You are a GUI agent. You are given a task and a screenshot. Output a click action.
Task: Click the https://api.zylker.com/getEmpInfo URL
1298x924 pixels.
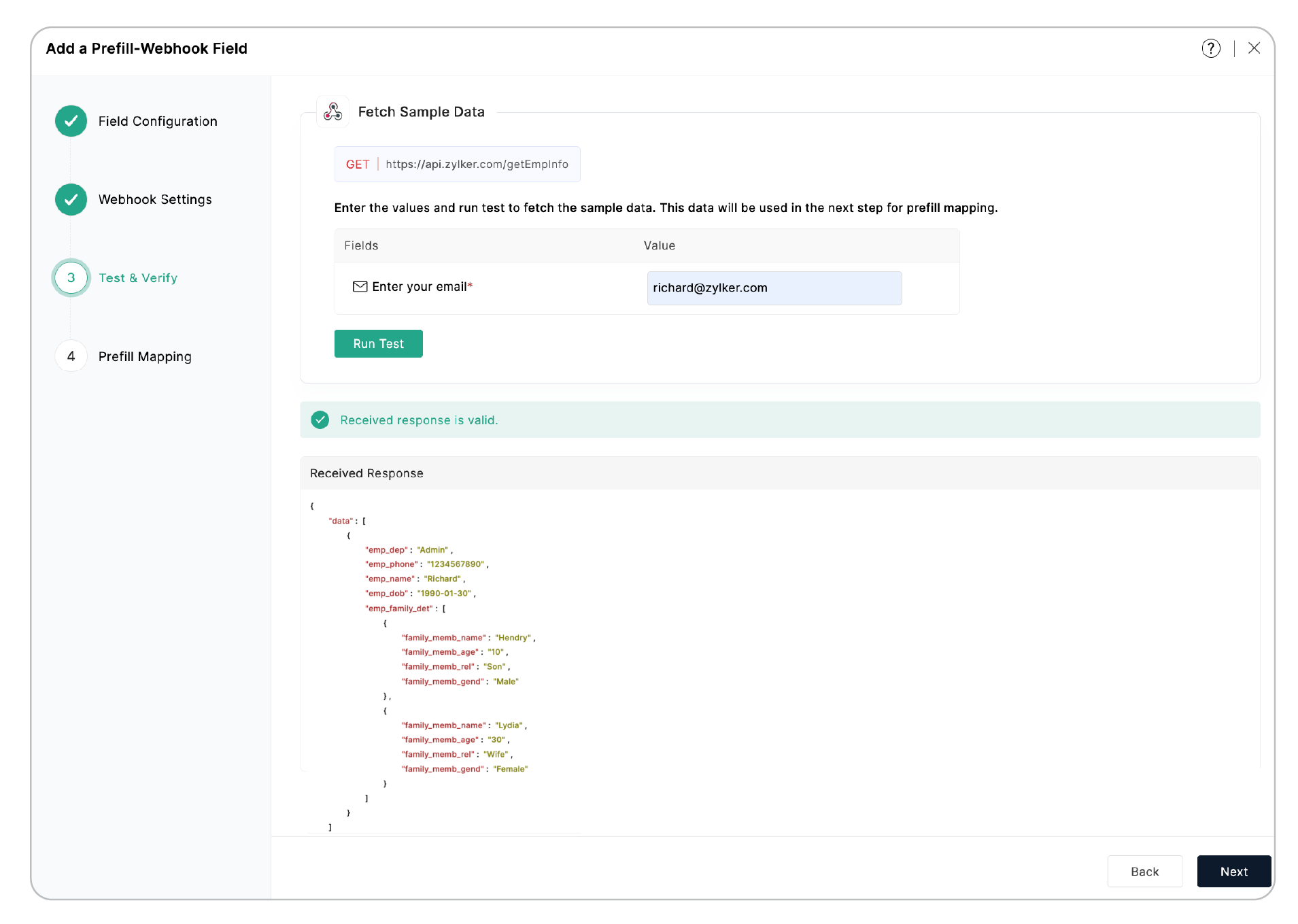(477, 165)
